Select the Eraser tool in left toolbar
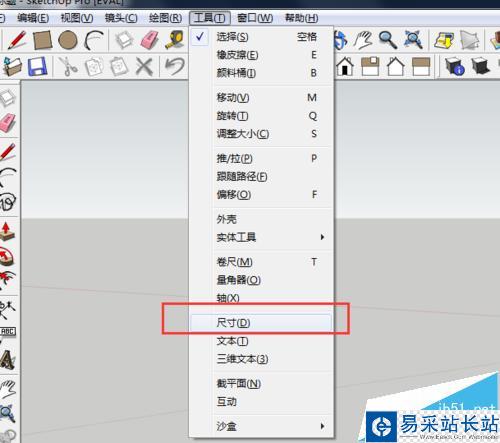This screenshot has width=500, height=443. click(8, 123)
